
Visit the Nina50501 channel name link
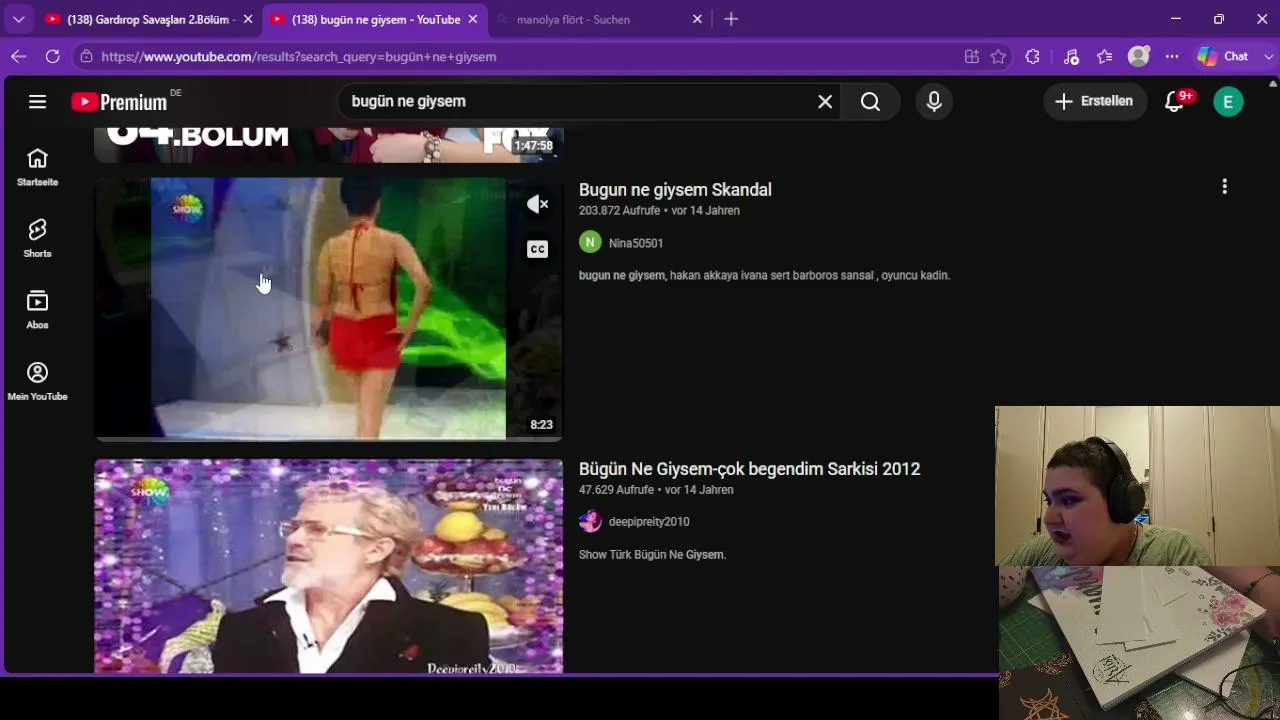(x=636, y=243)
